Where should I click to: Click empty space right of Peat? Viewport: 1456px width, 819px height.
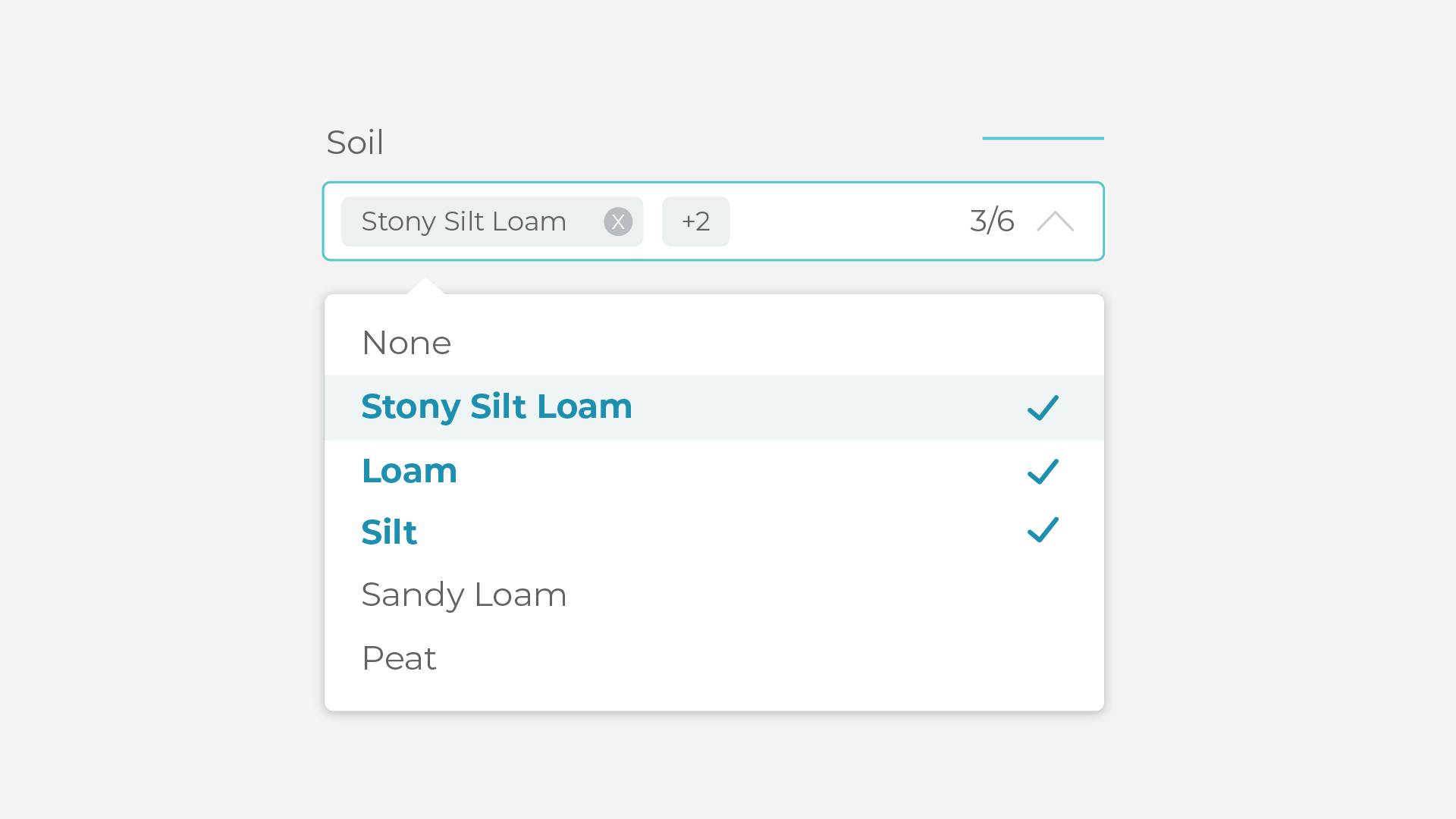click(758, 658)
